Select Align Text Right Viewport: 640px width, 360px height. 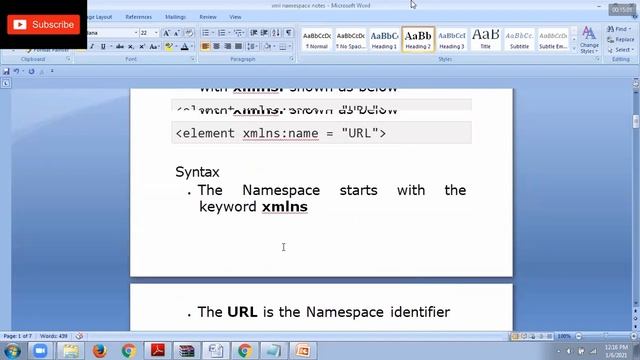(227, 47)
